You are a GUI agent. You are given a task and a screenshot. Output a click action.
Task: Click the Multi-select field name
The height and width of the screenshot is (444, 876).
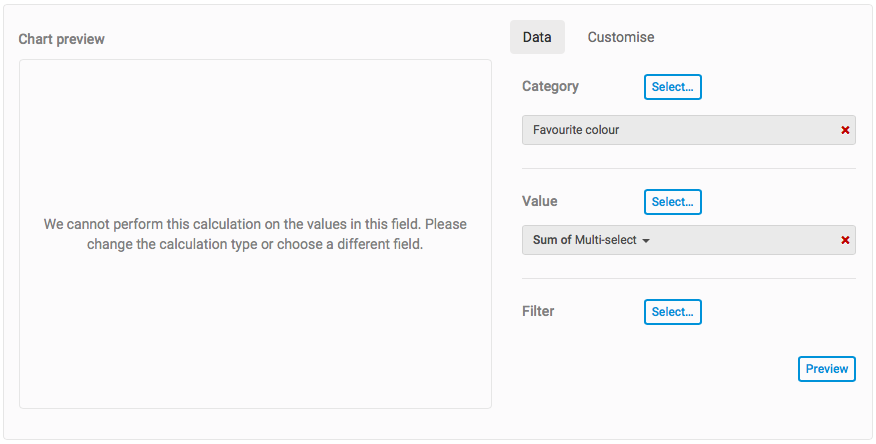(605, 240)
